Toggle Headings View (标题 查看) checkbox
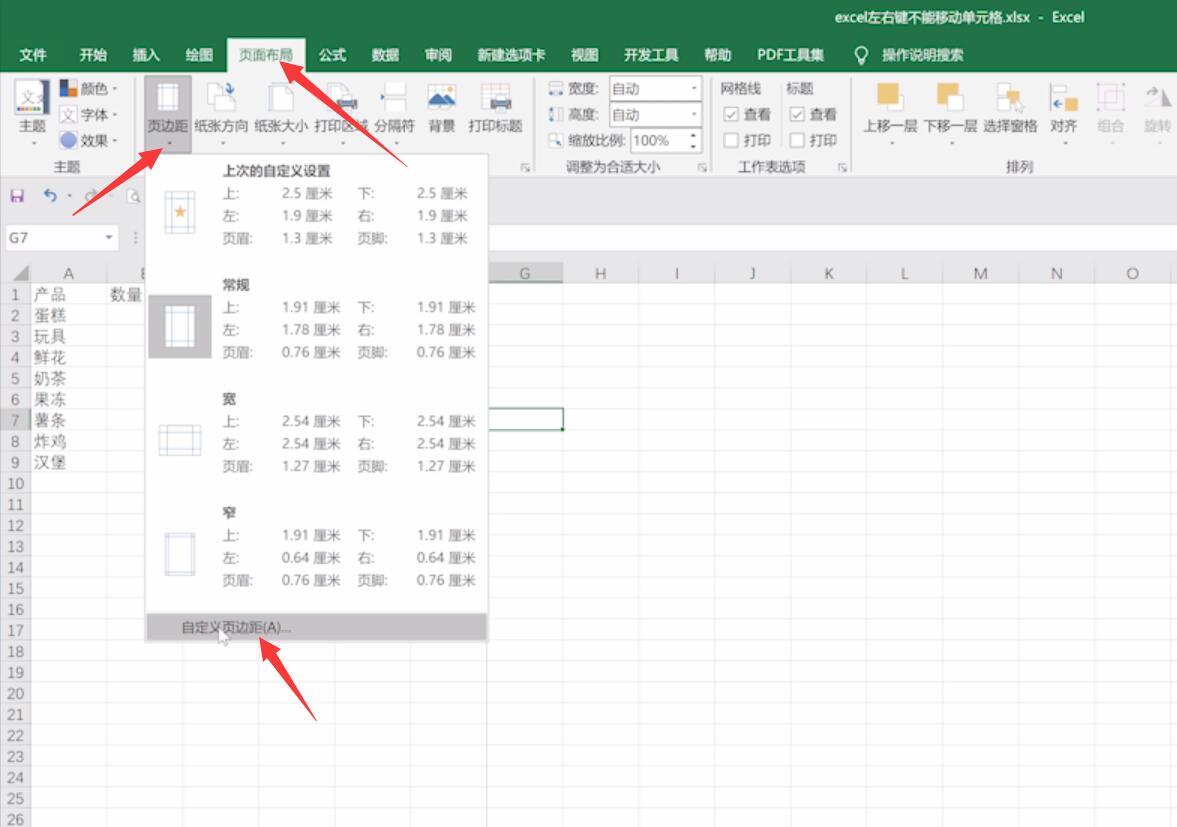The image size is (1177, 827). point(797,114)
